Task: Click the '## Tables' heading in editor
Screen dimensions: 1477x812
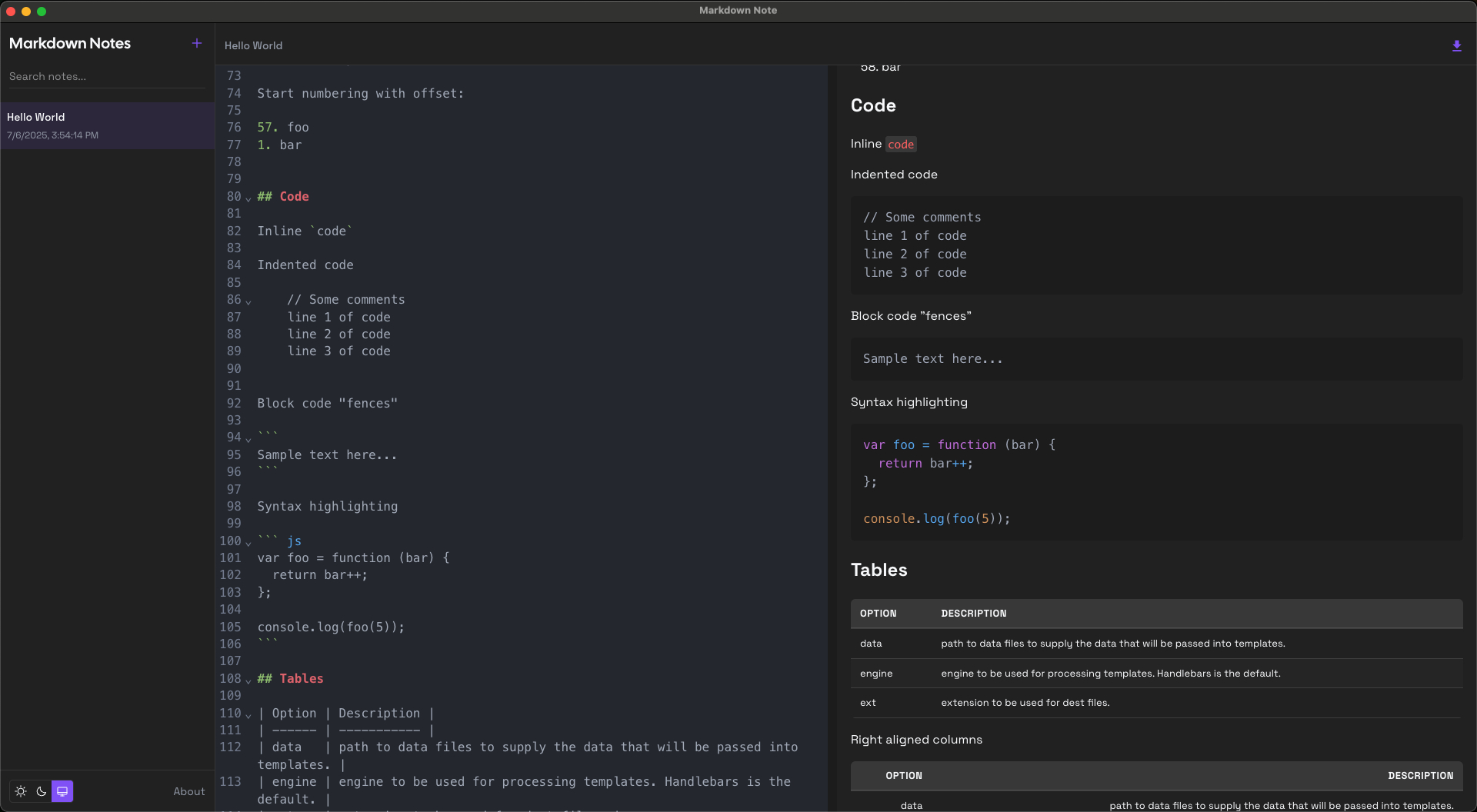Action: coord(290,678)
